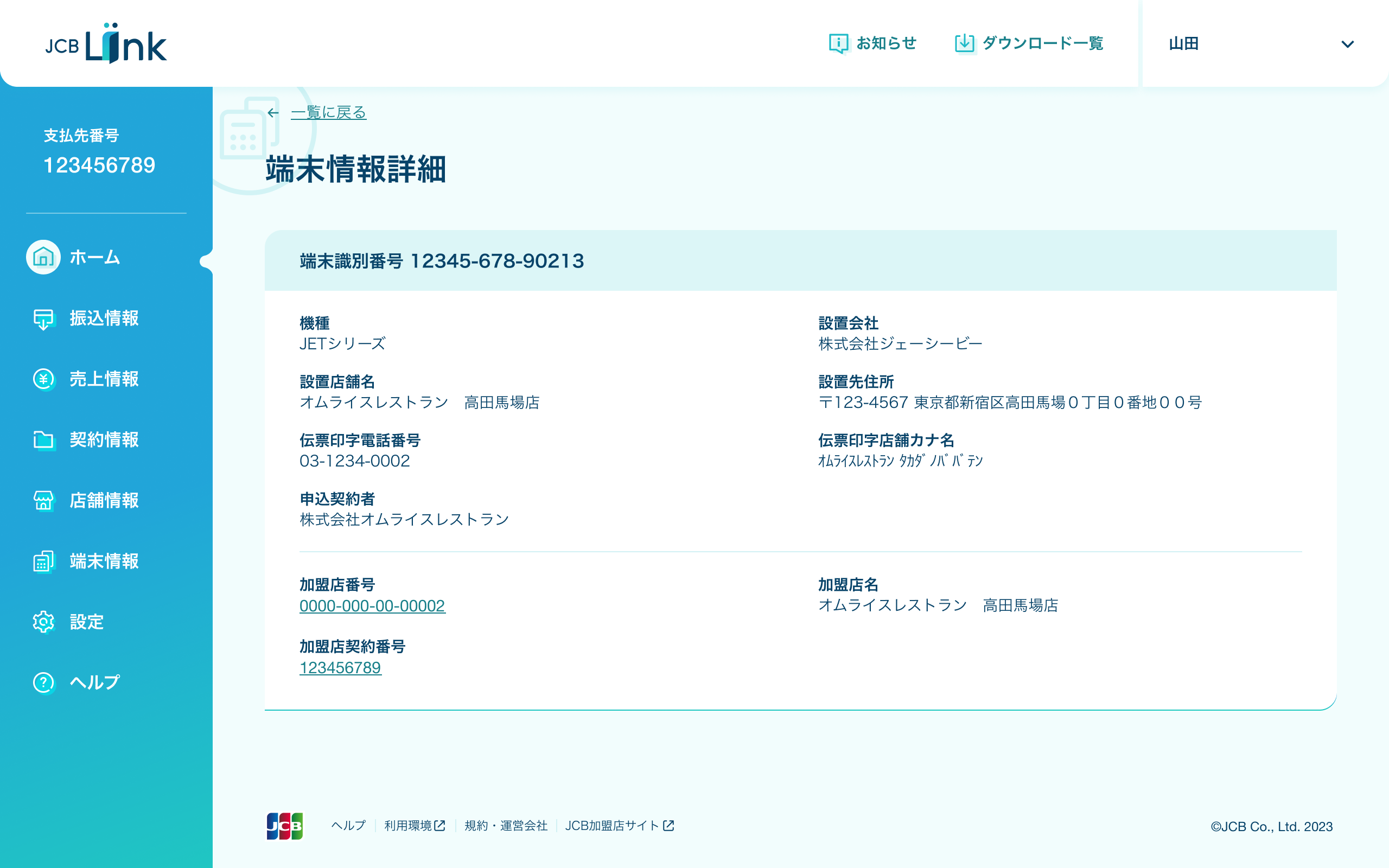Image resolution: width=1389 pixels, height=868 pixels.
Task: Go back via 一覧に戻る link
Action: tap(328, 112)
